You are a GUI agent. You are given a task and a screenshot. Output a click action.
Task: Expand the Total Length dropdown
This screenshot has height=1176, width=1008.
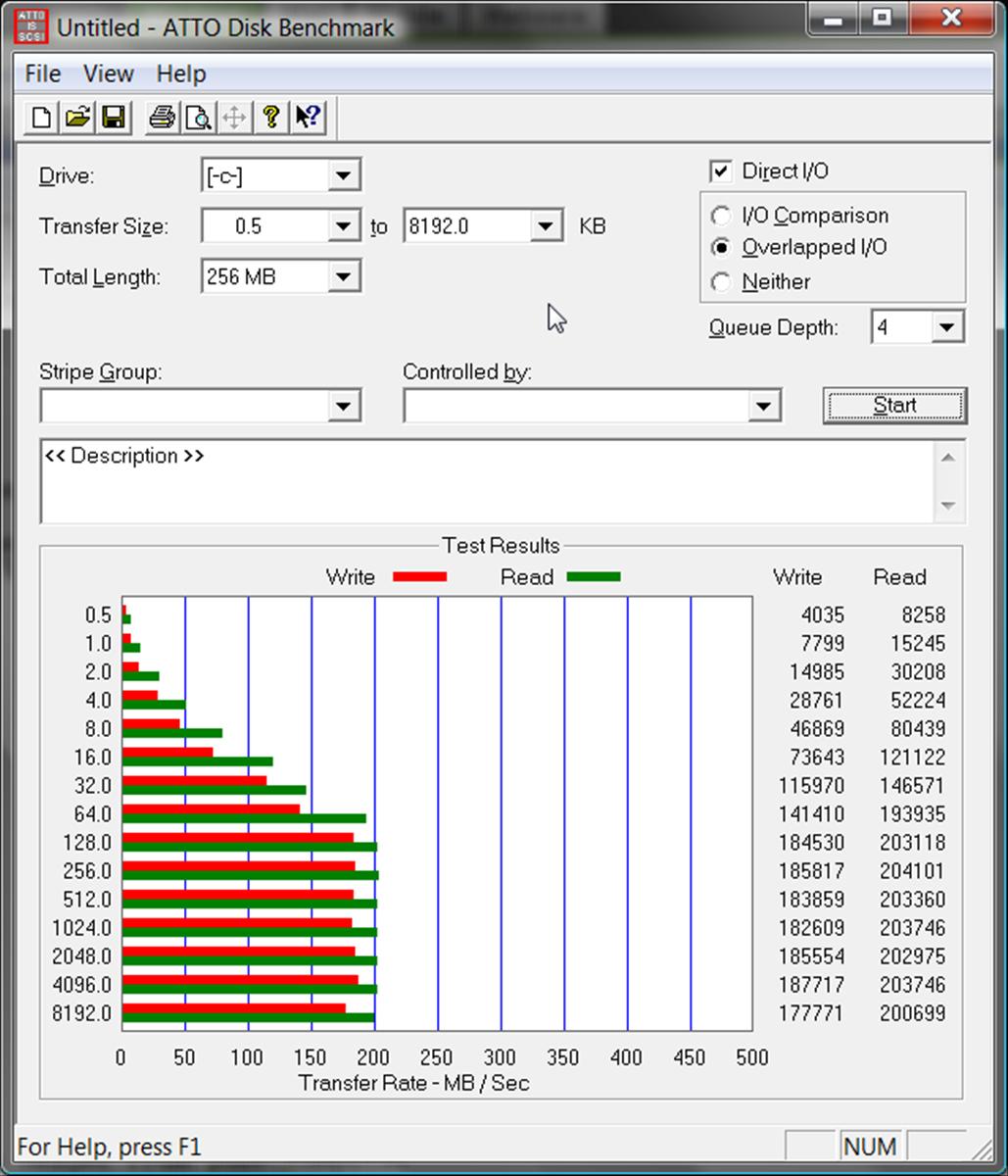click(x=342, y=276)
